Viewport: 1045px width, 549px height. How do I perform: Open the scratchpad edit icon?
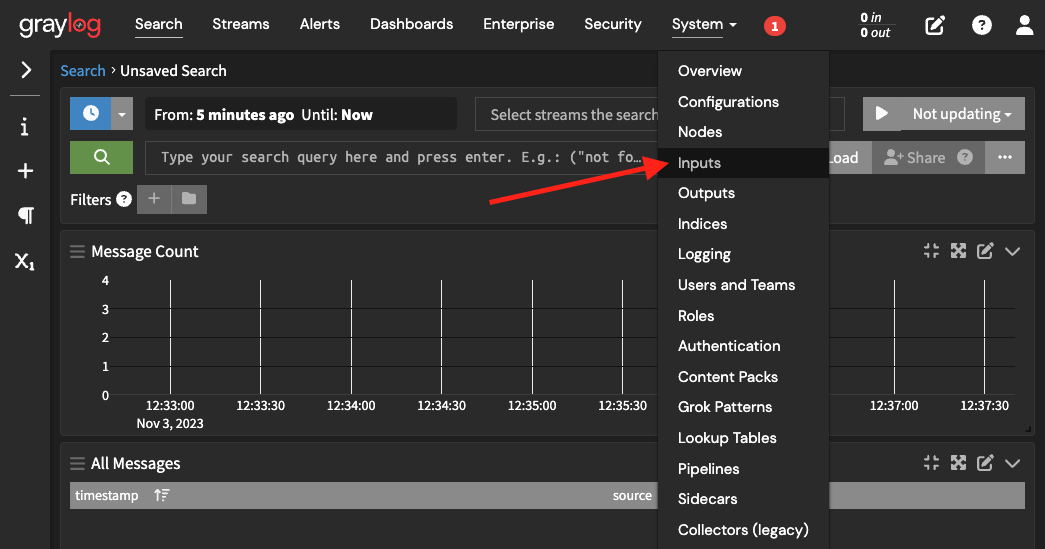pos(935,25)
